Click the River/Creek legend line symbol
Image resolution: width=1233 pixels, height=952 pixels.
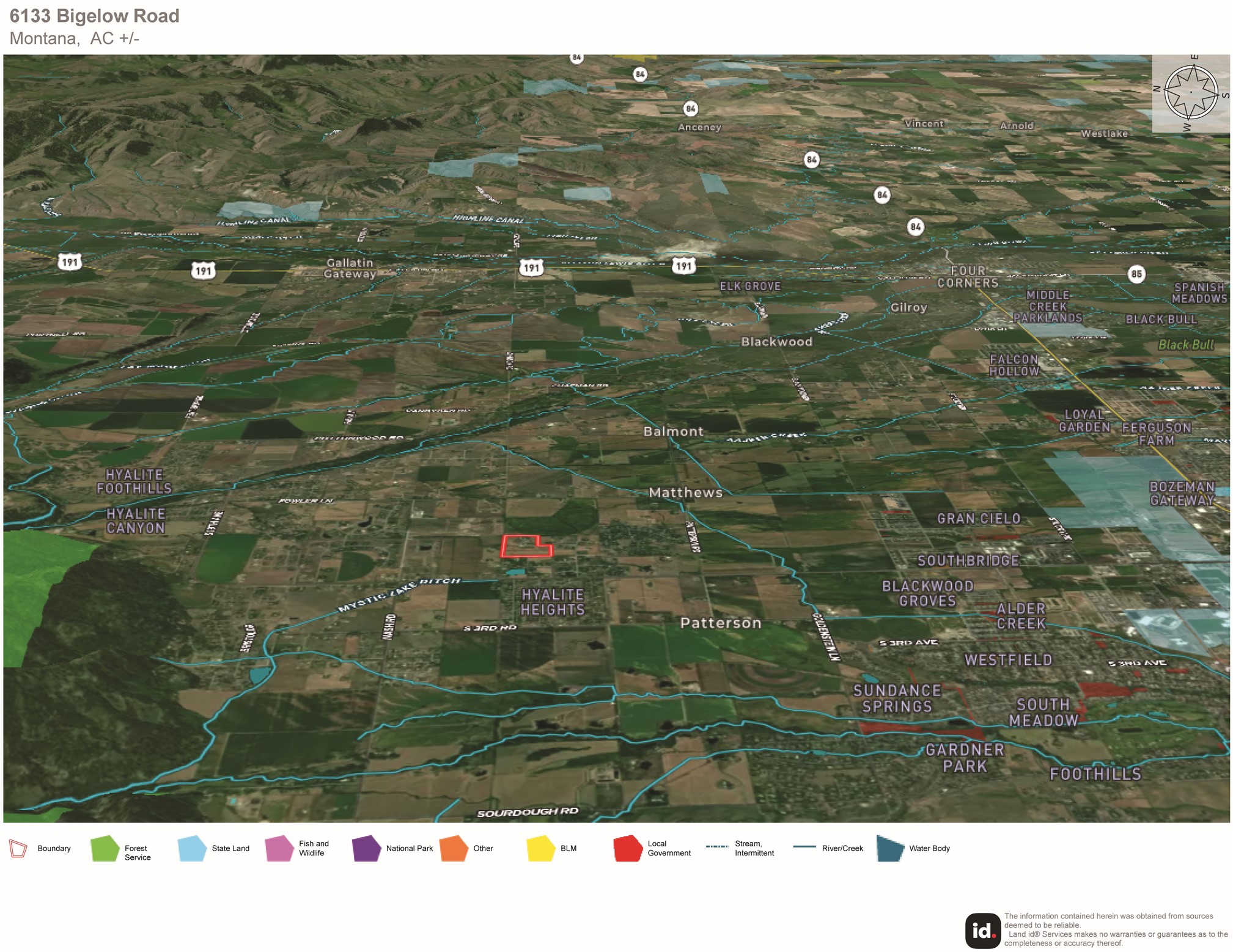coord(804,847)
